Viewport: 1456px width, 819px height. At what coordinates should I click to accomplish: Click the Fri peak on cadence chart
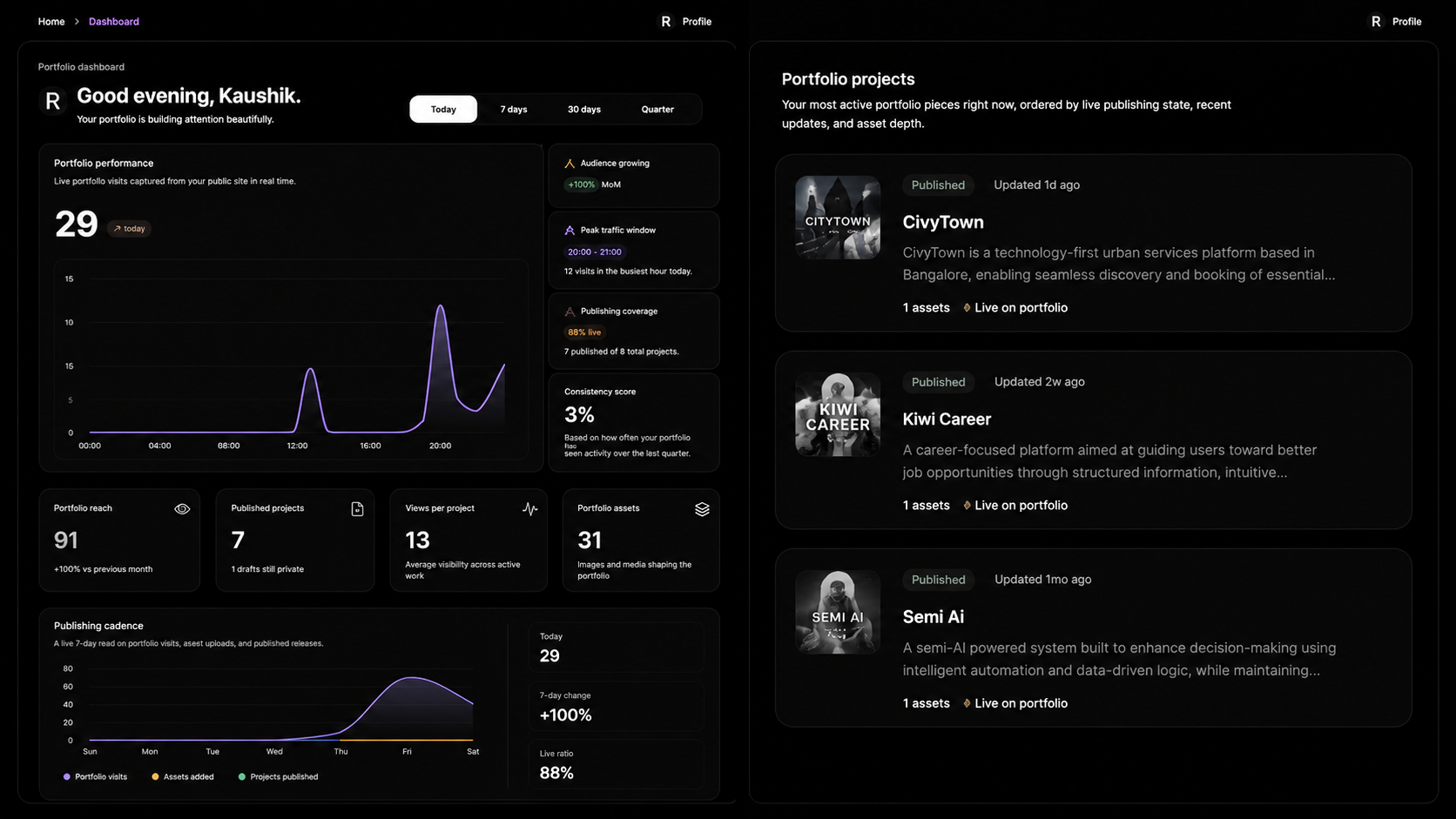pos(411,678)
